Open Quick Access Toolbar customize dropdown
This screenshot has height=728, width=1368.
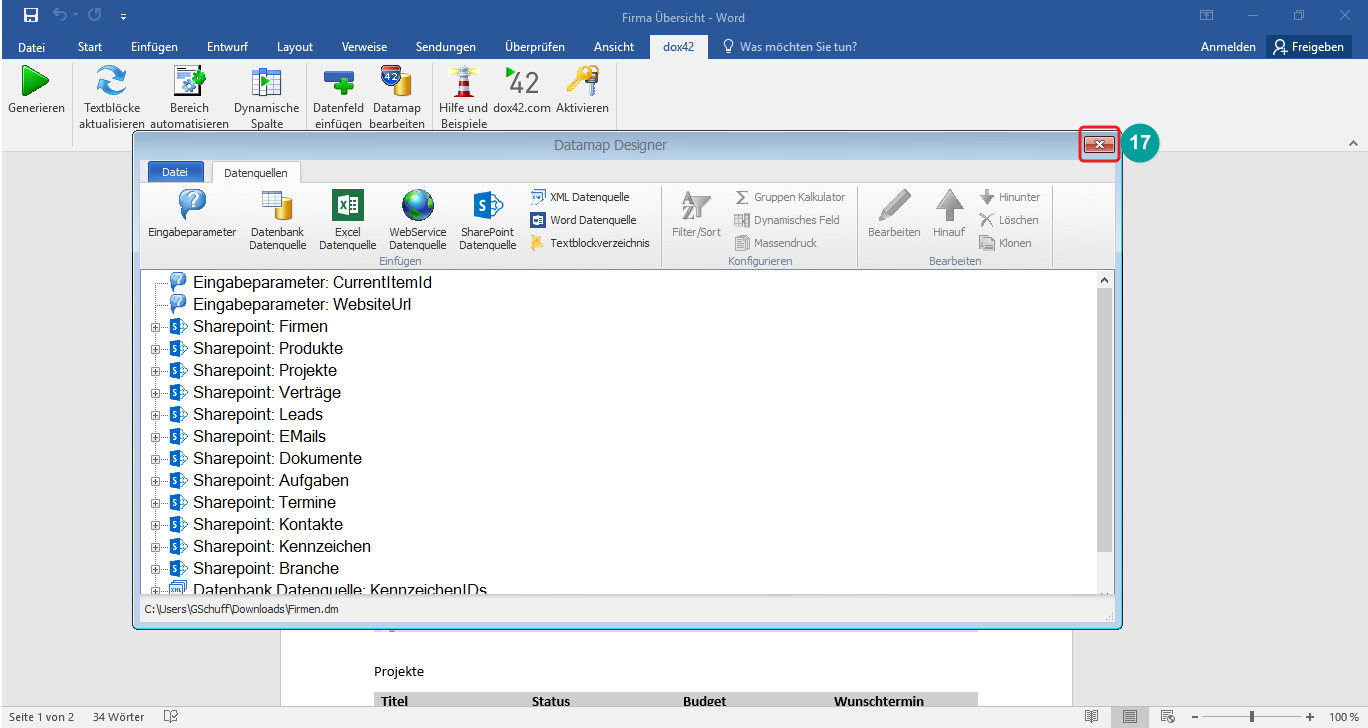click(x=123, y=17)
